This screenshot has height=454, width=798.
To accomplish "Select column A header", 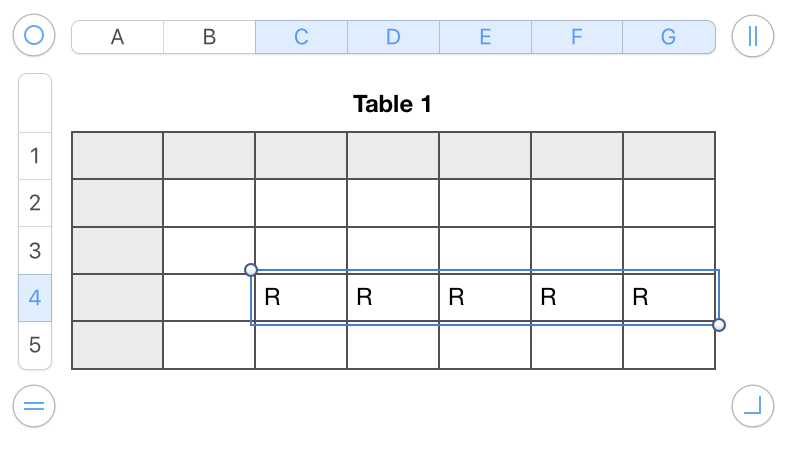I will click(x=117, y=37).
